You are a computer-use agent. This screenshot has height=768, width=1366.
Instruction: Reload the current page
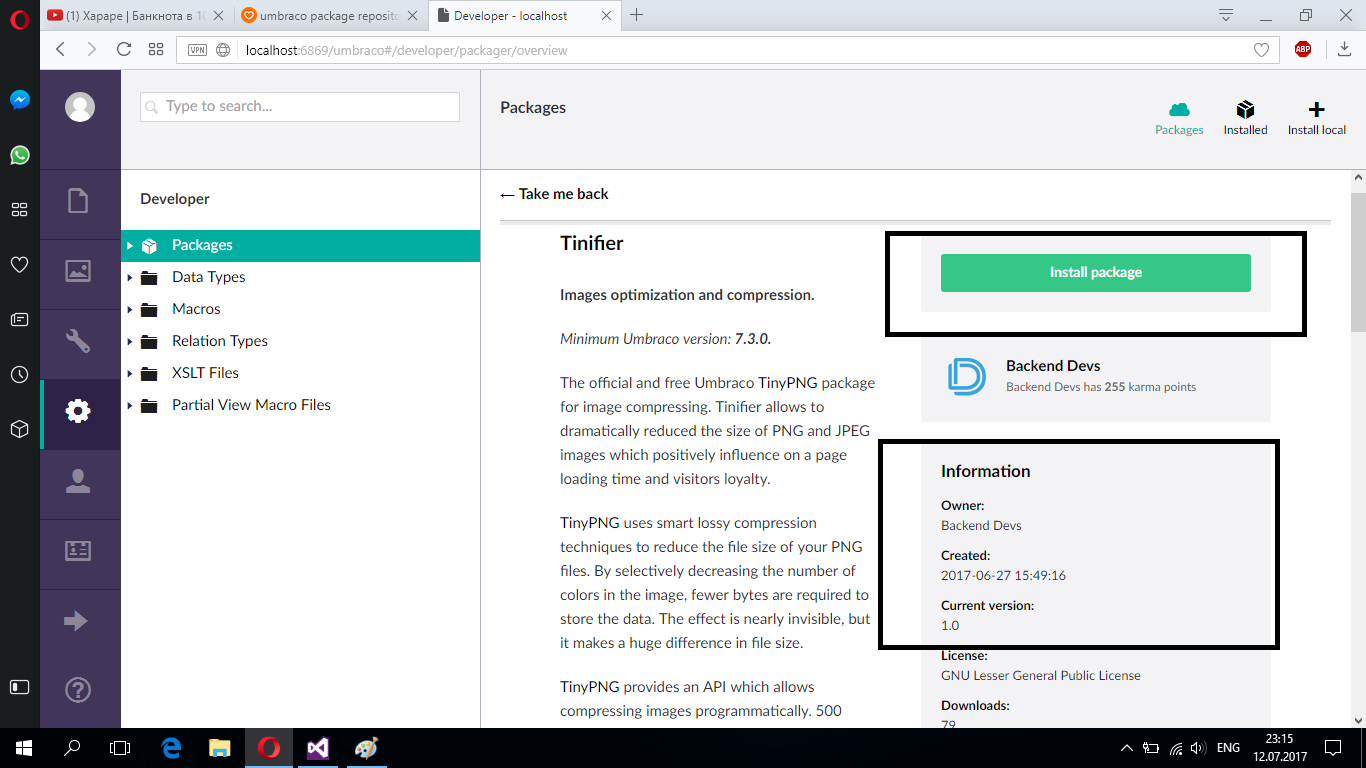[x=124, y=49]
